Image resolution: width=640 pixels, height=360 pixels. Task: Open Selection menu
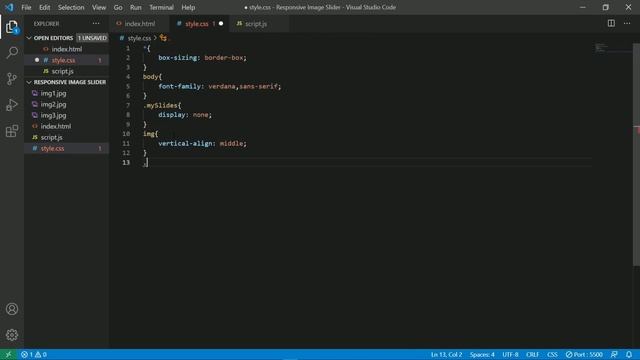click(x=71, y=7)
